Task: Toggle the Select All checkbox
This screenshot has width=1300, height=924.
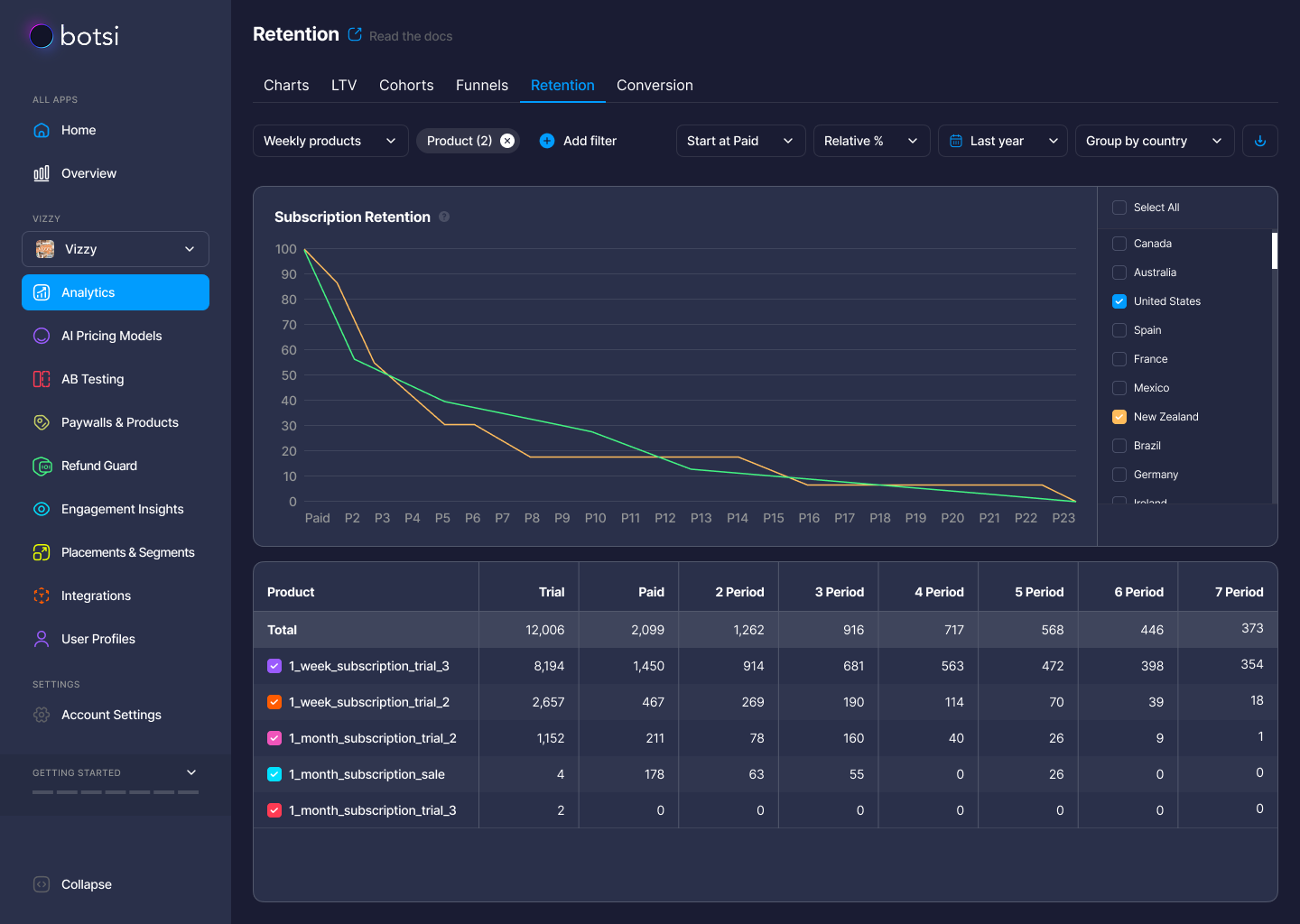Action: (x=1119, y=208)
